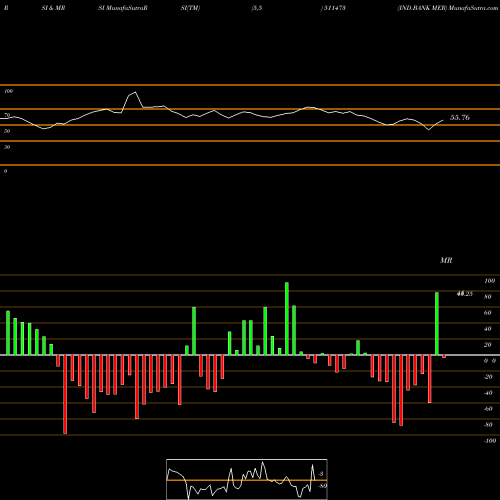This screenshot has width=500, height=500.
Task: Click the -3 label in mini chart
Action: 321,474
